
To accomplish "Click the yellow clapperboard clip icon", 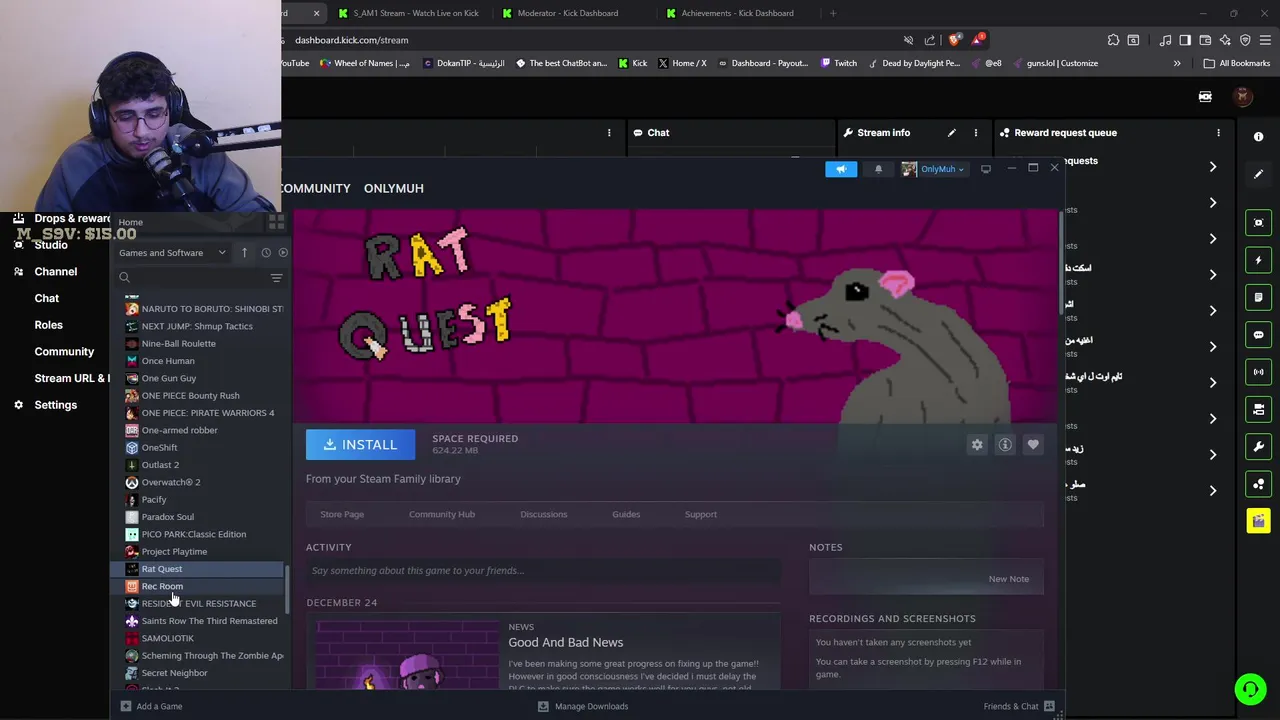I will pos(1259,521).
